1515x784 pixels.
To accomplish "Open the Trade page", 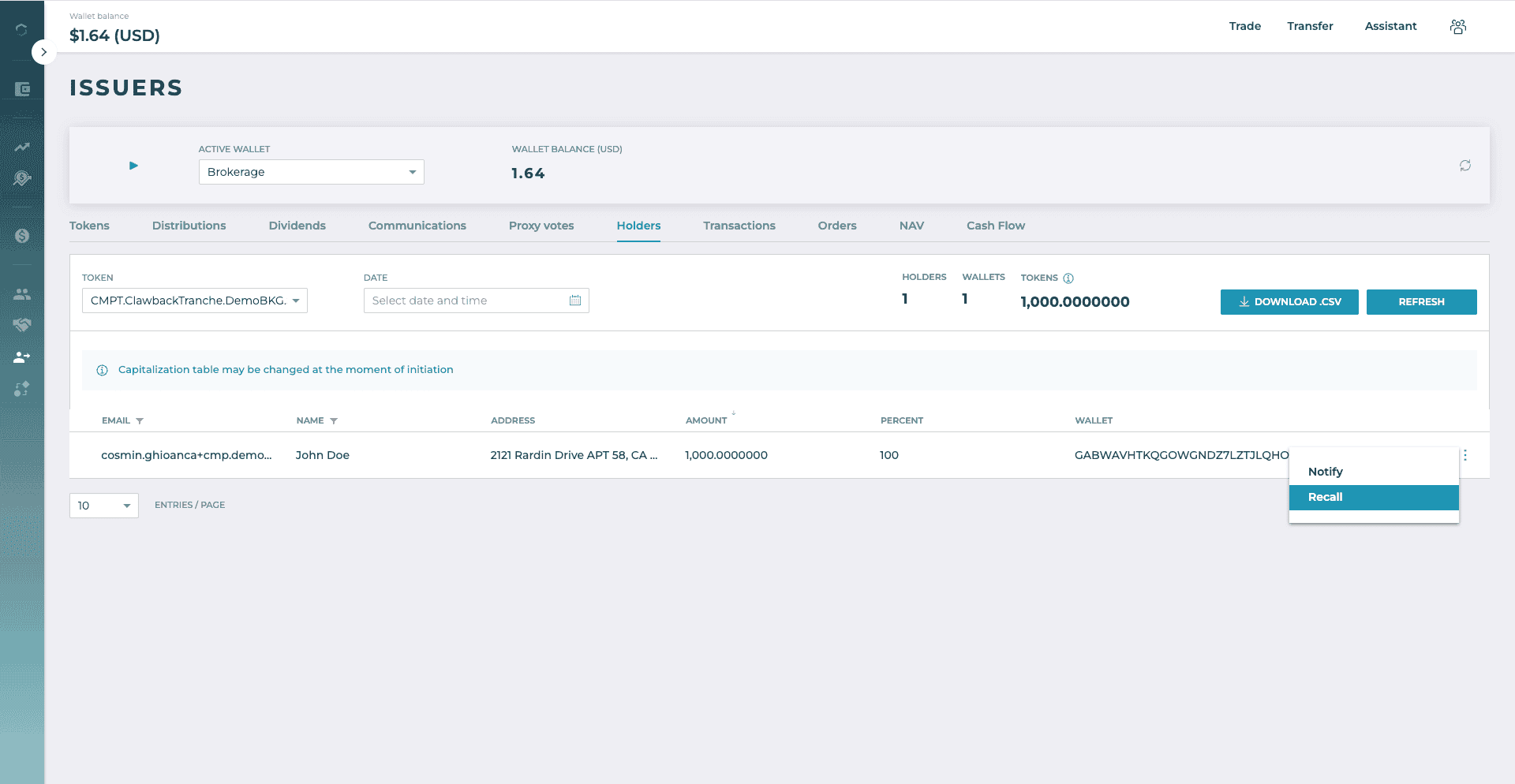I will click(1244, 26).
